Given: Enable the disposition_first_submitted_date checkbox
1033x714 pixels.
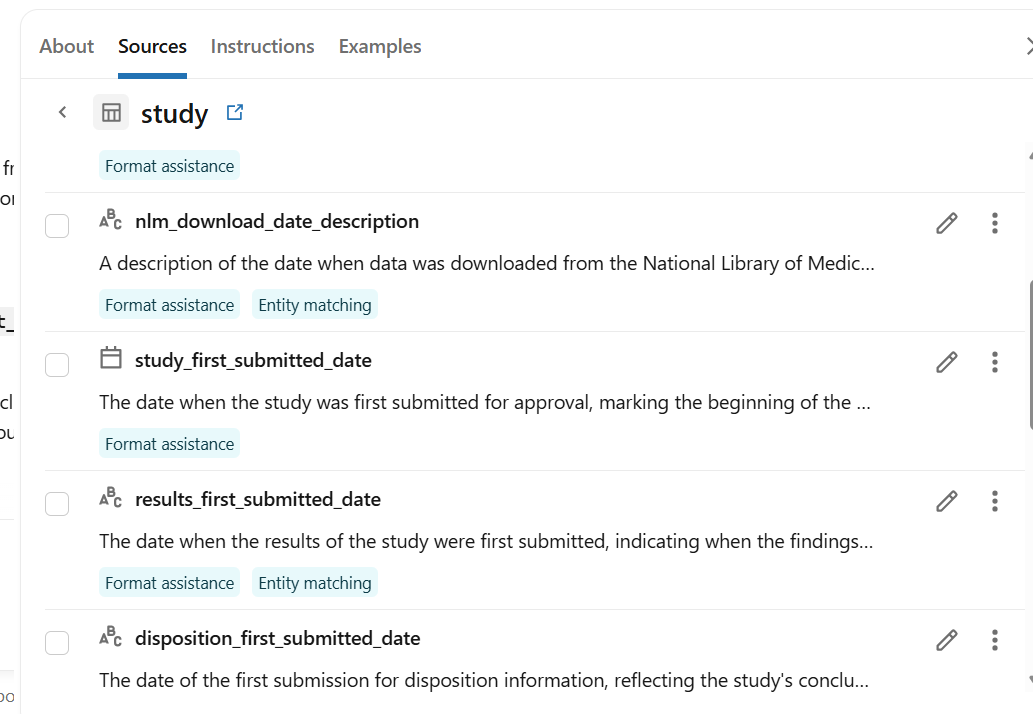Looking at the screenshot, I should (57, 643).
